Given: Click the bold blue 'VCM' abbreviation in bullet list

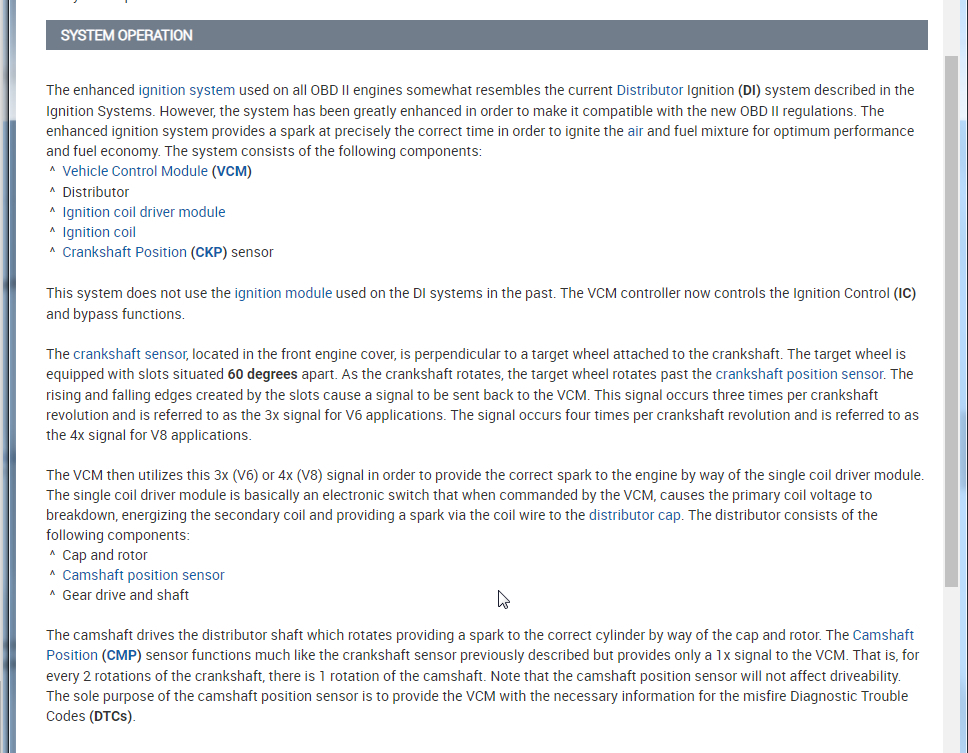Looking at the screenshot, I should 234,171.
